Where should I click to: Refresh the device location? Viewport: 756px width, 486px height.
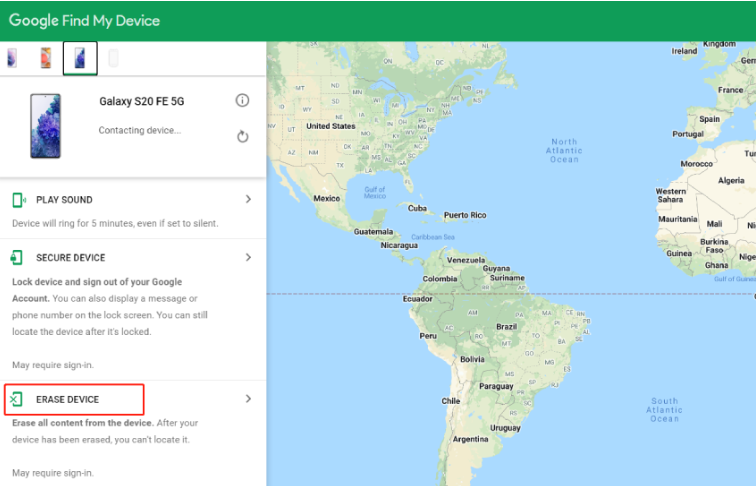243,136
